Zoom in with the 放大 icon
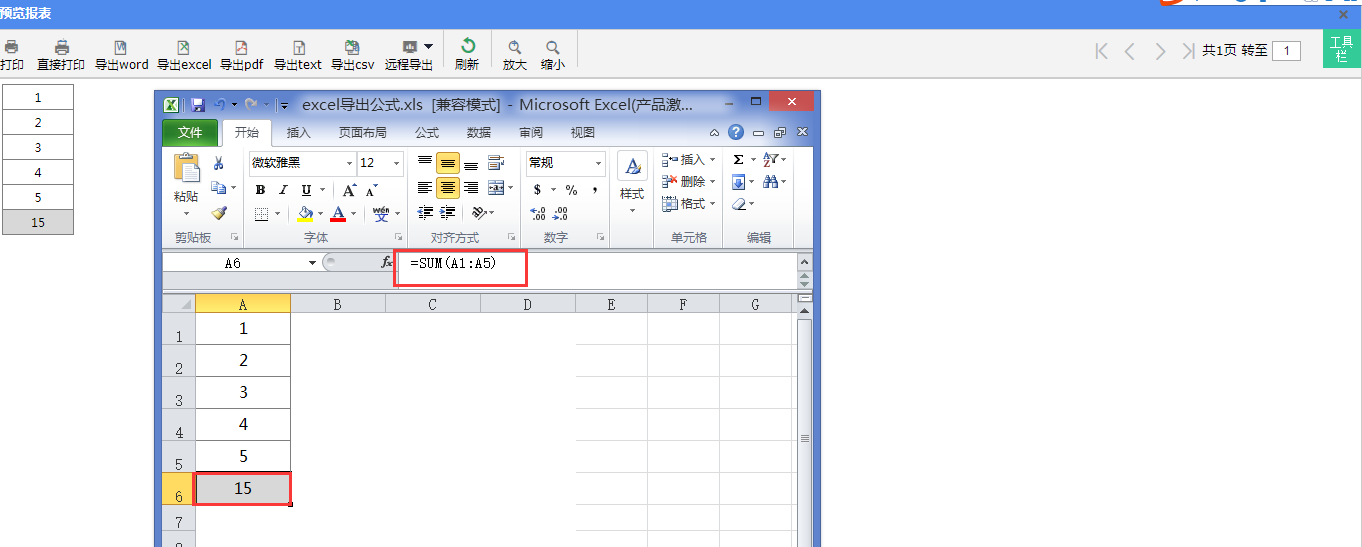This screenshot has width=1362, height=547. tap(515, 48)
